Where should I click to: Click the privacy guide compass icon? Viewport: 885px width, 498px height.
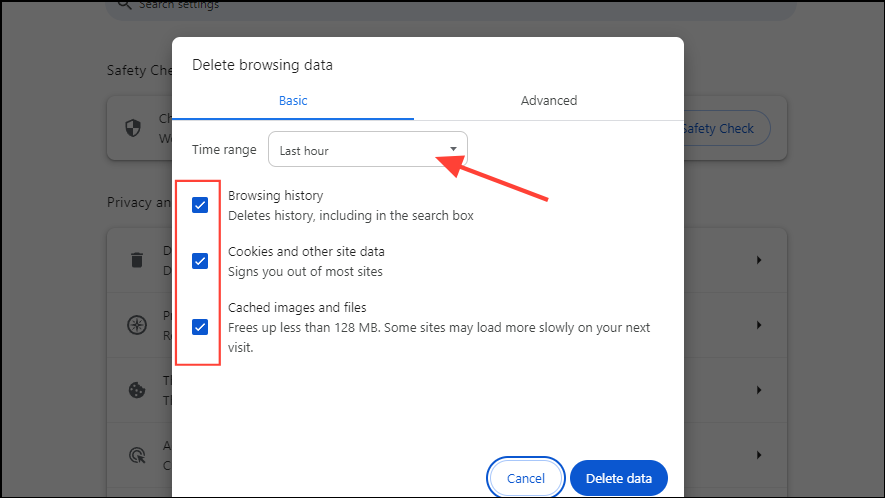tap(137, 325)
